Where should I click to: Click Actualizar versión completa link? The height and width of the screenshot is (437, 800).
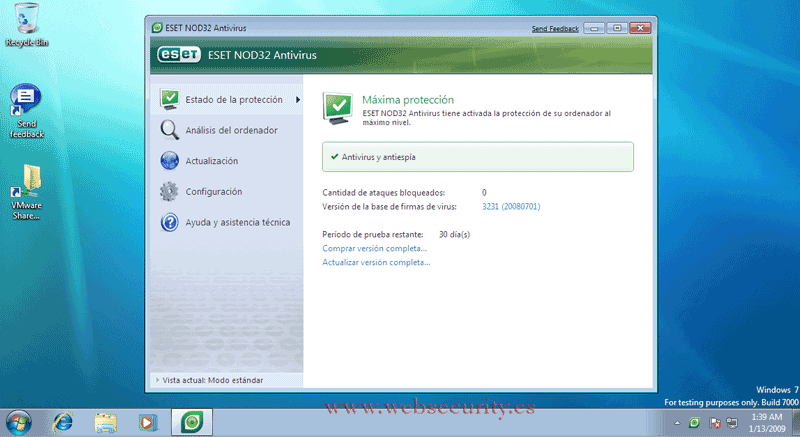[x=376, y=262]
